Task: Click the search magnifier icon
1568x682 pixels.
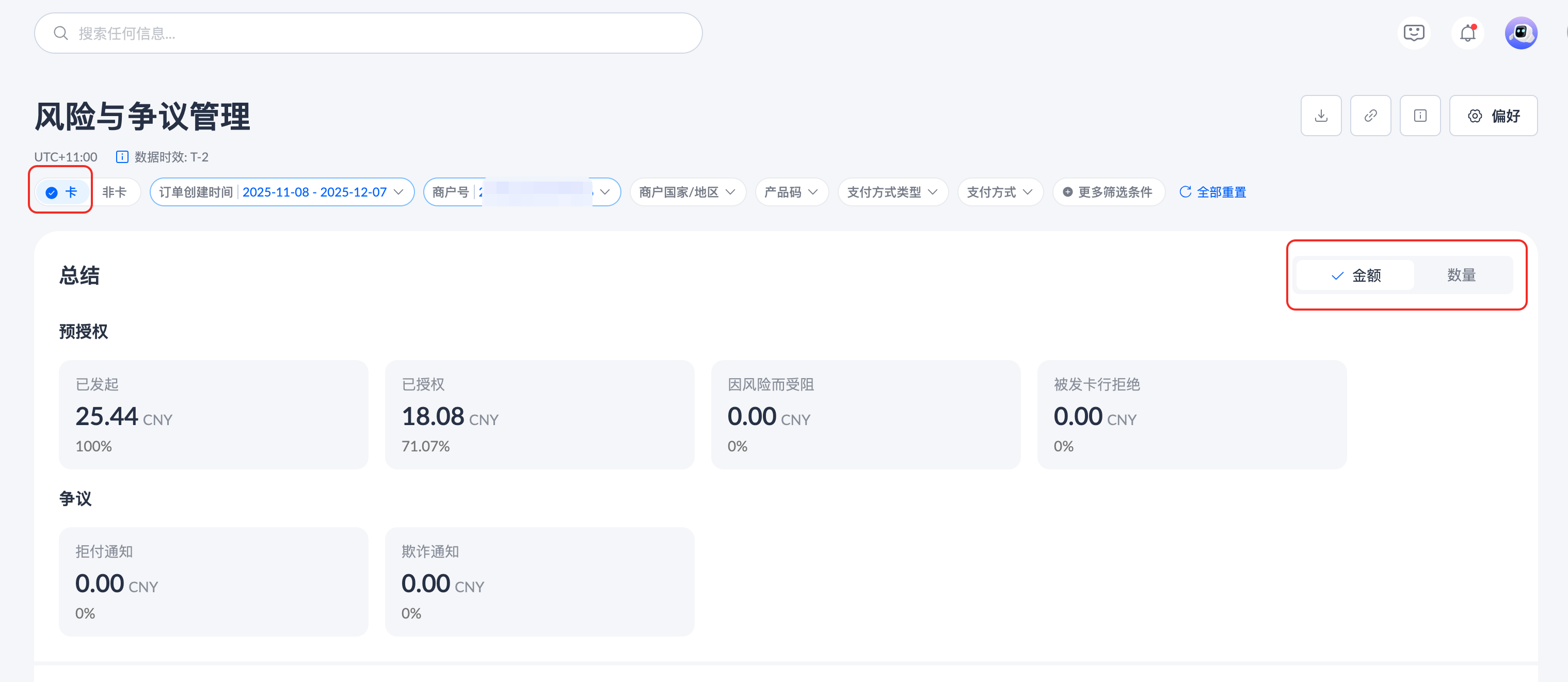Action: 61,33
